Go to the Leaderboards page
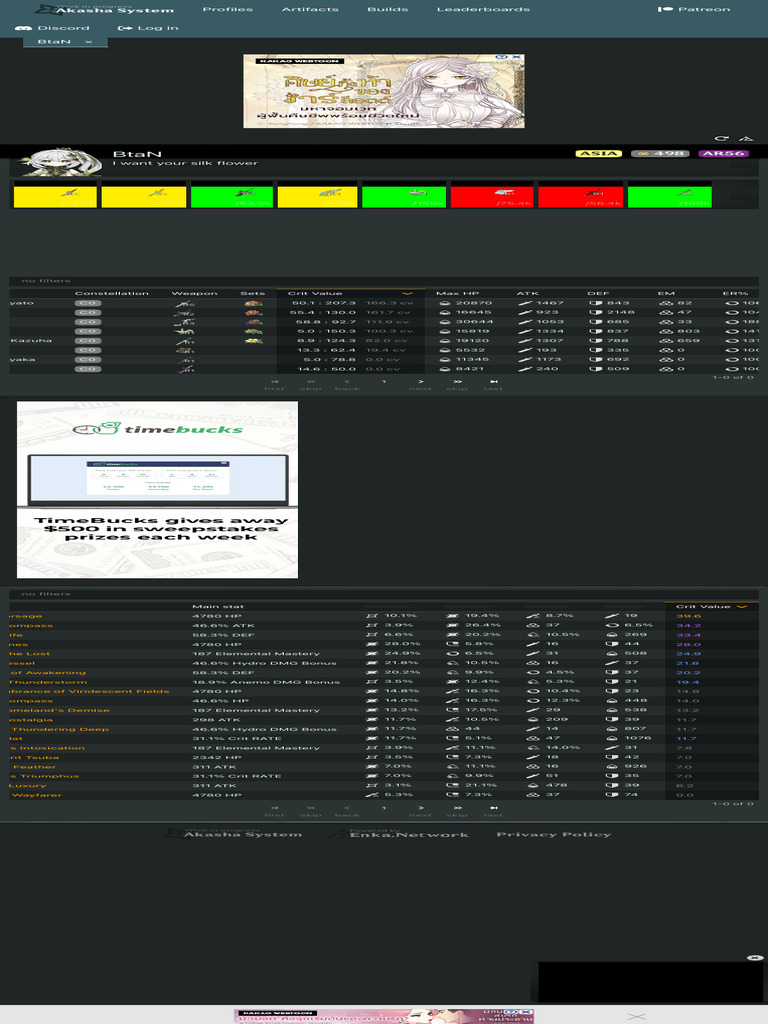The height and width of the screenshot is (1024, 768). (x=483, y=9)
